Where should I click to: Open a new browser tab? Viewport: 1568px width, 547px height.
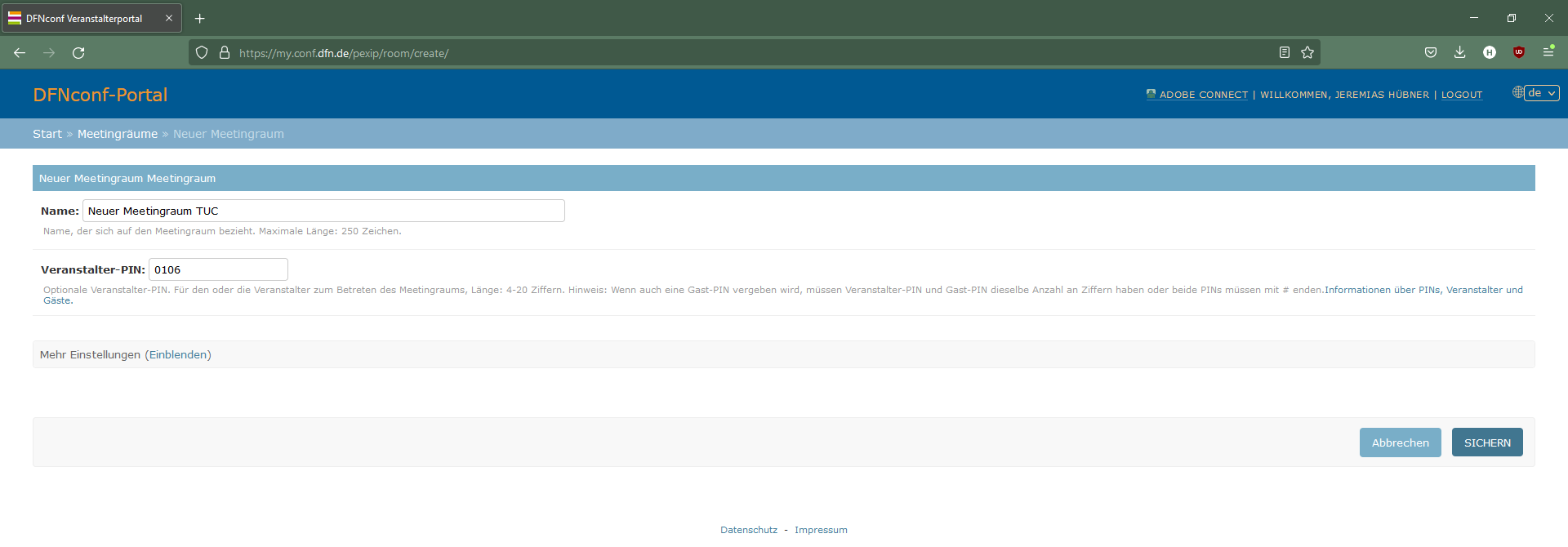point(199,18)
